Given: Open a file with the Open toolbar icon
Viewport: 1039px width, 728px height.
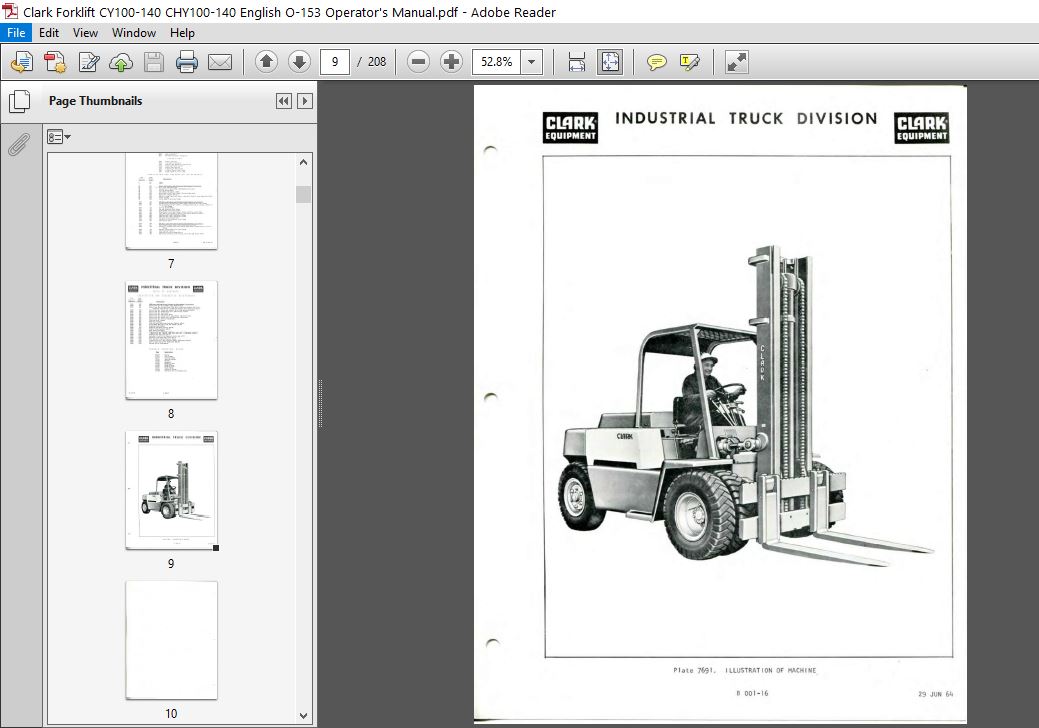Looking at the screenshot, I should coord(21,62).
